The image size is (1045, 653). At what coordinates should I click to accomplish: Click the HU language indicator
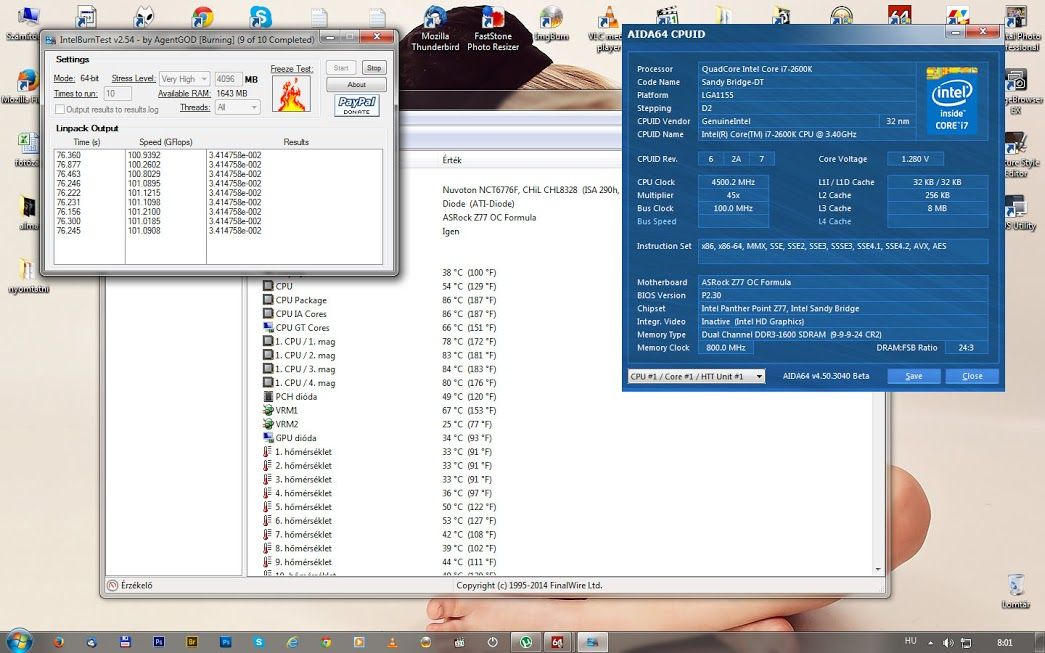(x=912, y=640)
